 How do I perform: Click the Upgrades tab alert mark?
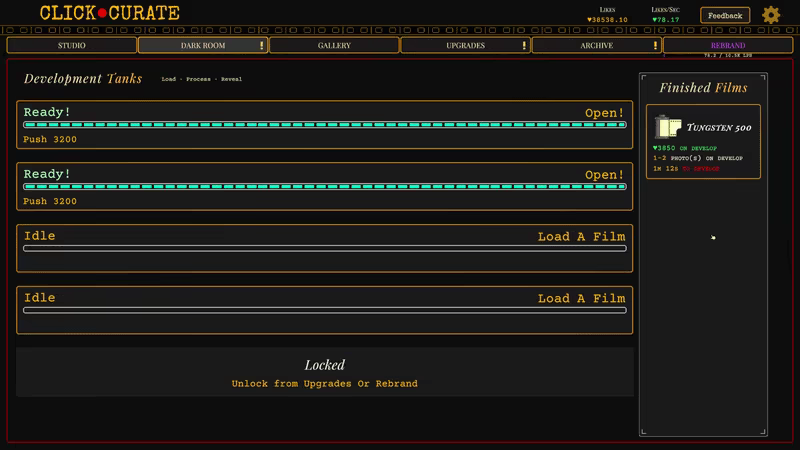[524, 45]
